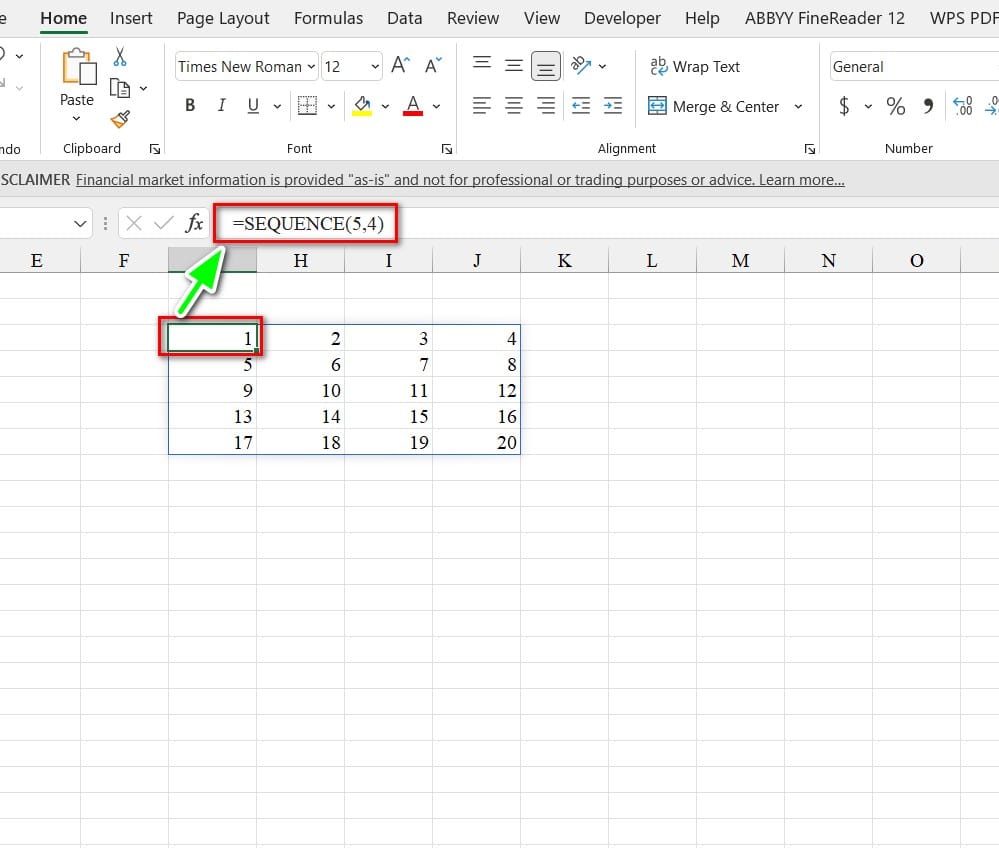
Task: Click the Learn more link in disclaimer
Action: [801, 180]
